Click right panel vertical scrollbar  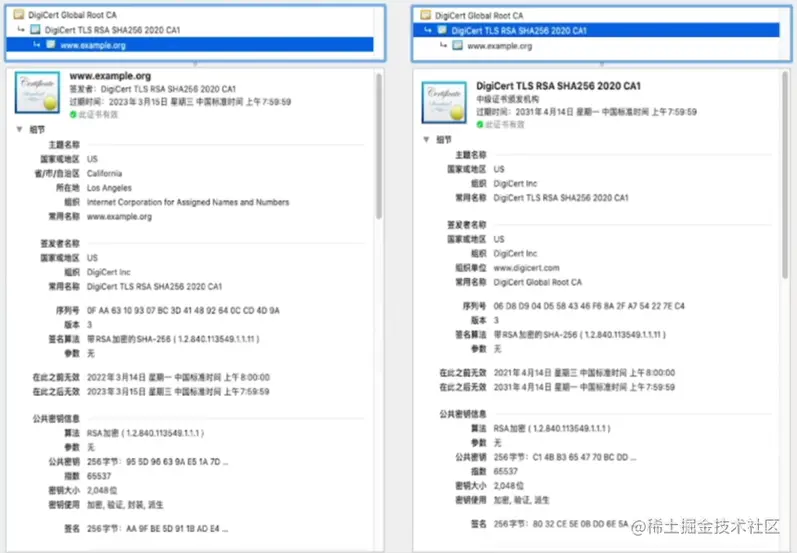pyautogui.click(x=785, y=175)
